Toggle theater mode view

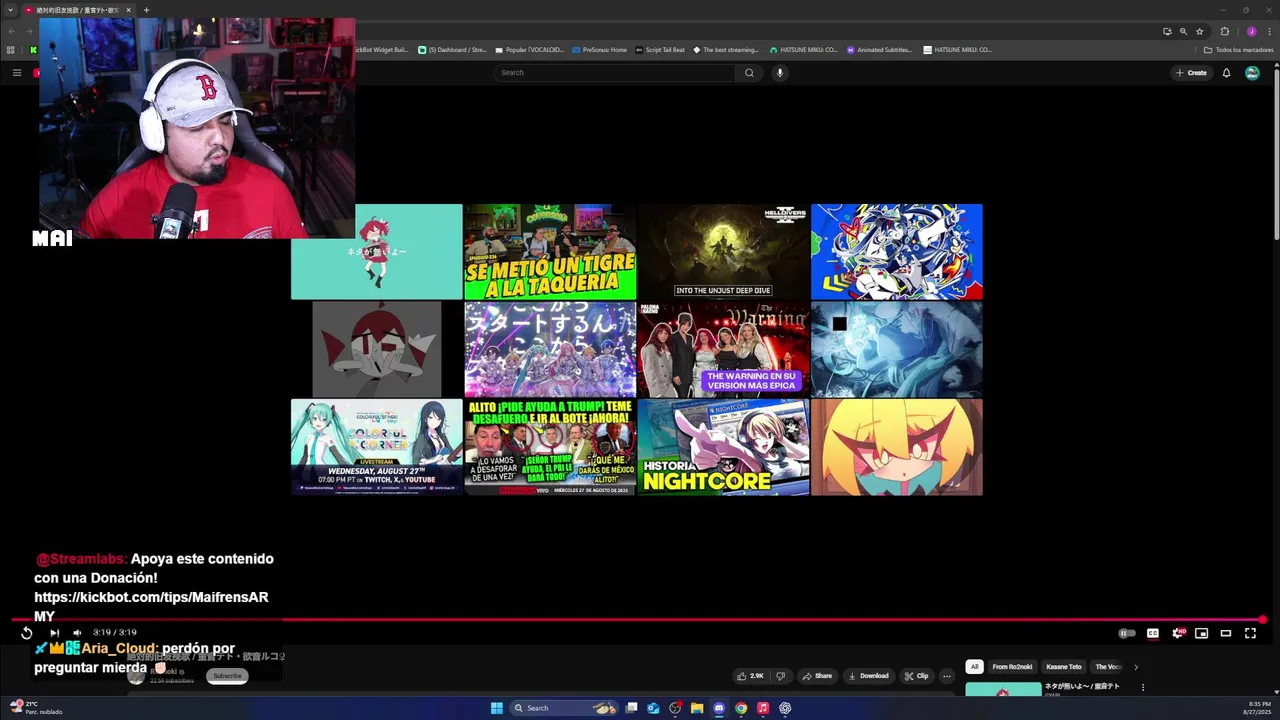pos(1225,633)
